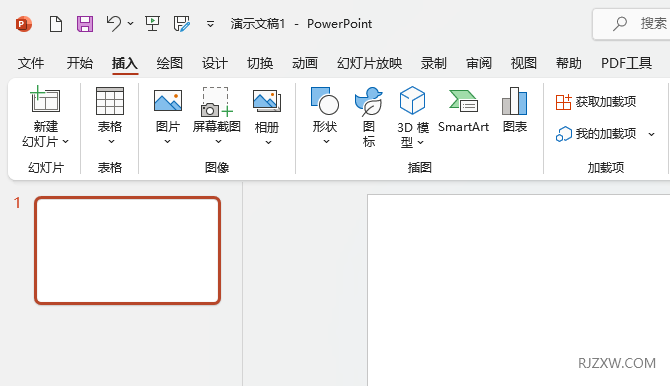This screenshot has width=670, height=386.
Task: Insert a chart with 图表 icon
Action: coord(514,101)
